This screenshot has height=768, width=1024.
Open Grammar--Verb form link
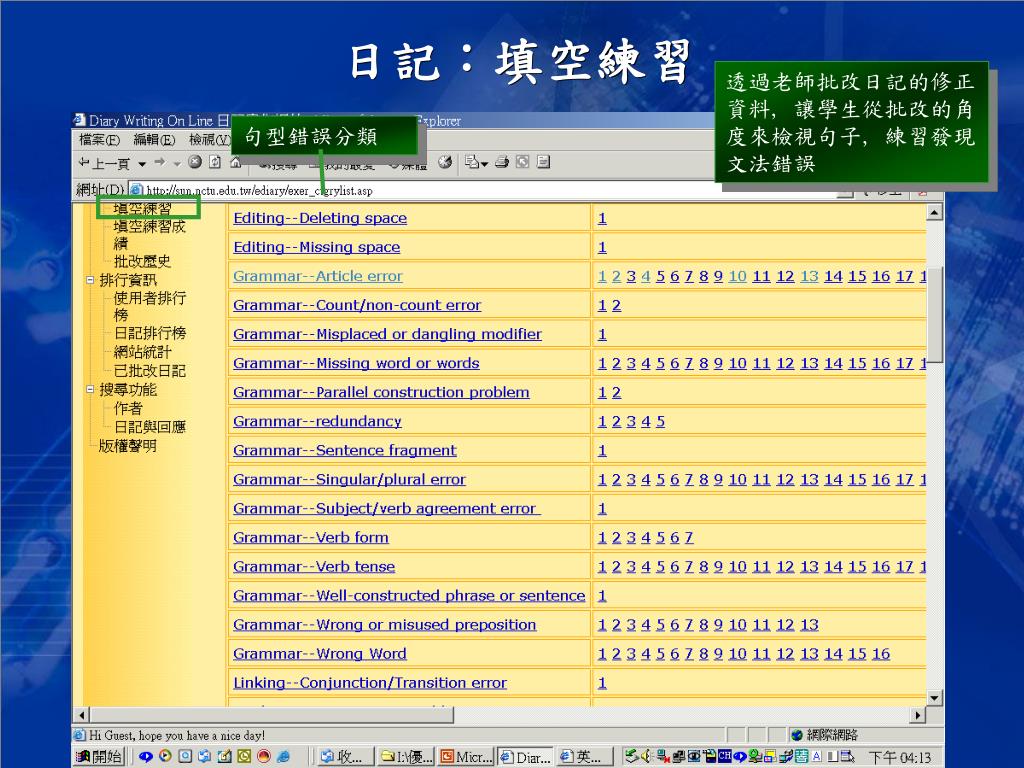[311, 537]
